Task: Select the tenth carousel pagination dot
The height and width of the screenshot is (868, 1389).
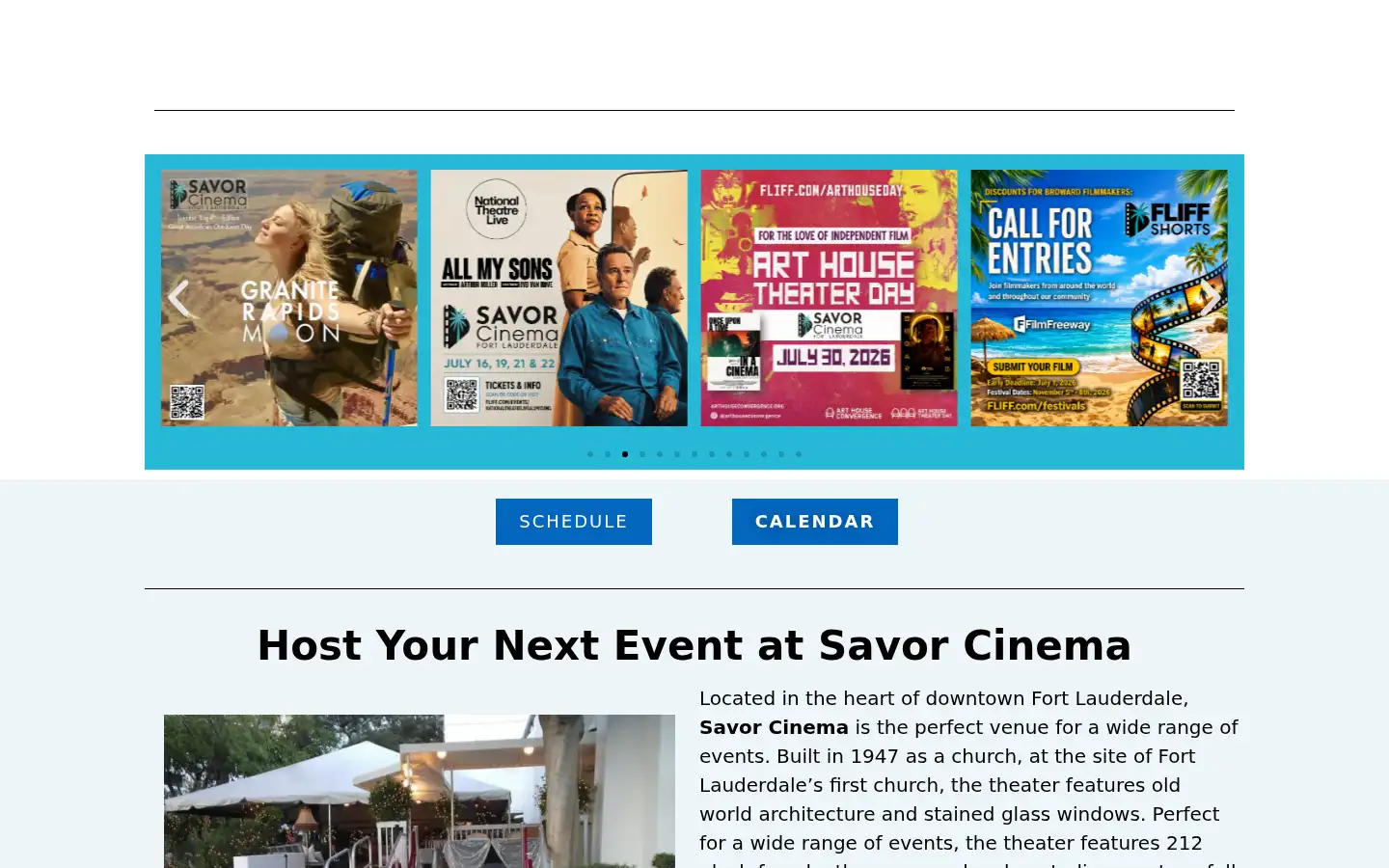Action: point(747,454)
